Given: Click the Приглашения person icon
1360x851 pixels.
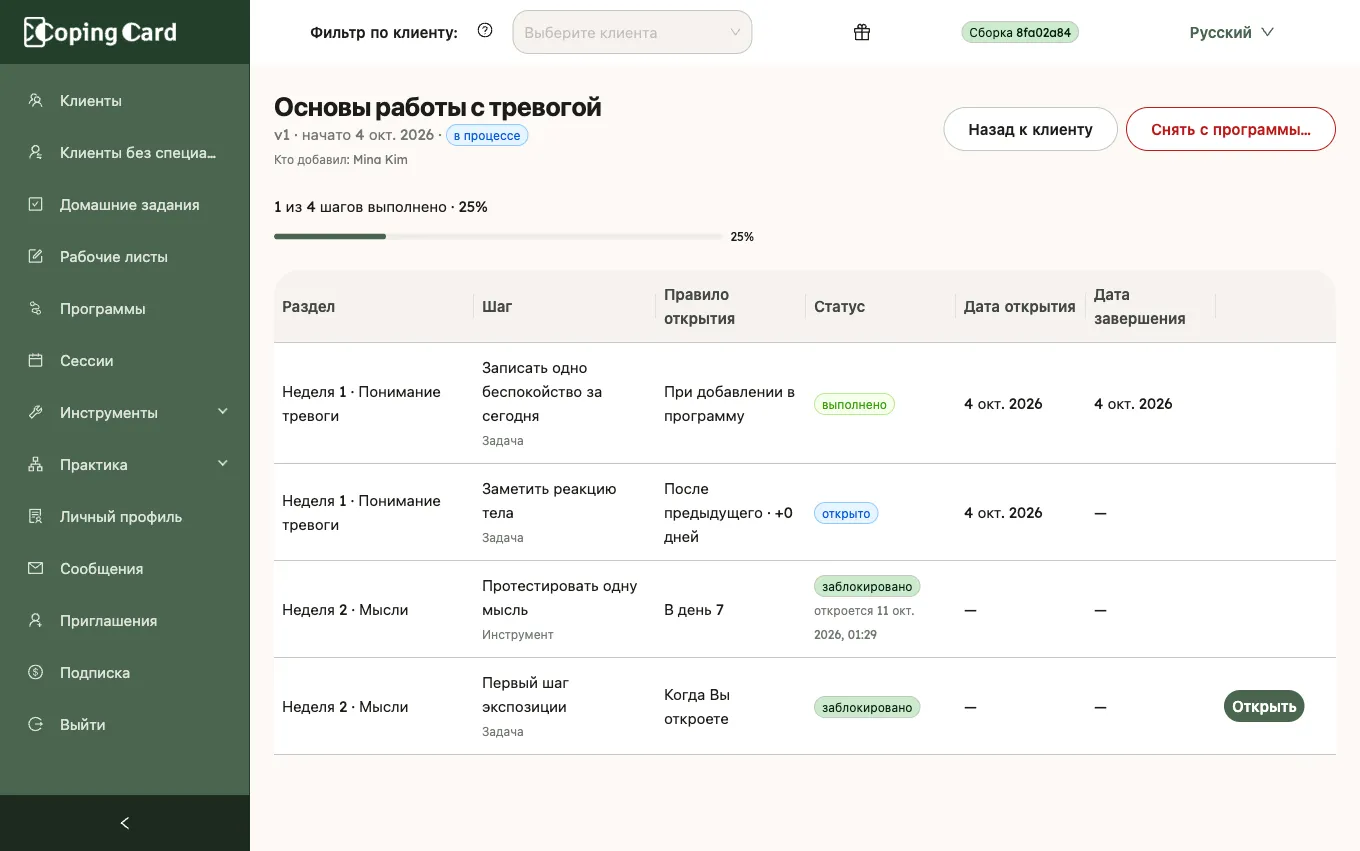Looking at the screenshot, I should 36,620.
